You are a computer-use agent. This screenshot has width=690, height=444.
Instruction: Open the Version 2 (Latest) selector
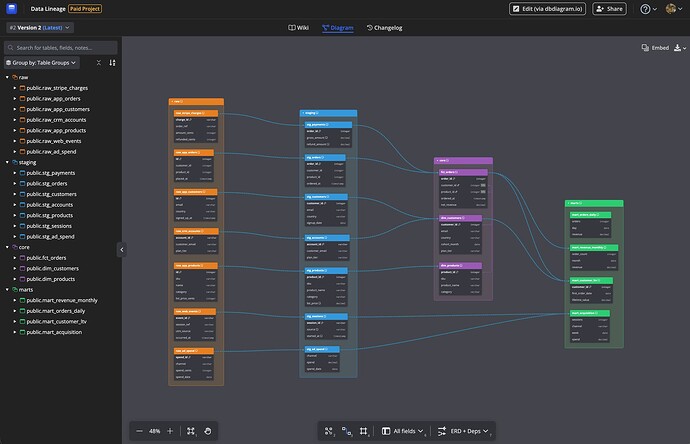click(40, 28)
